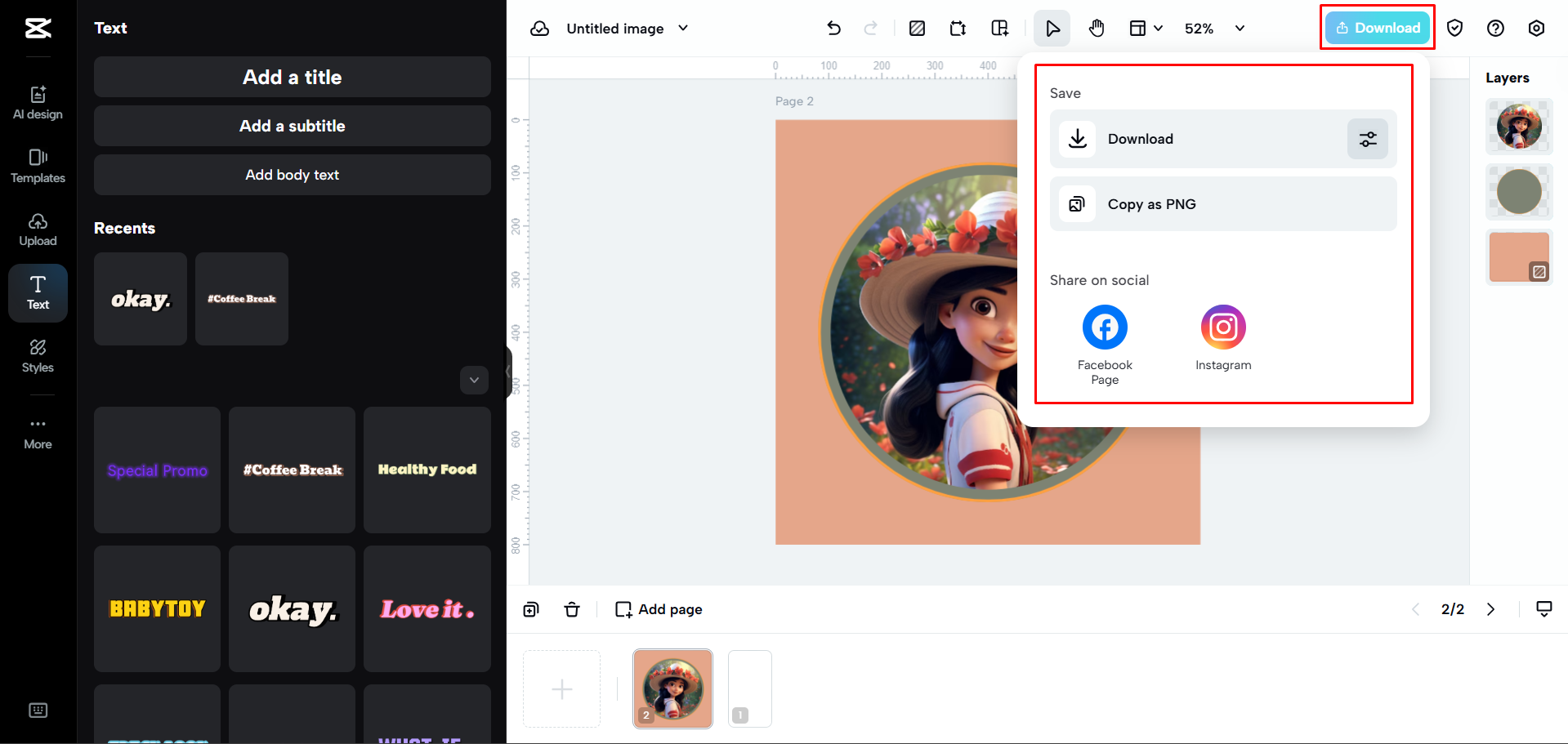The width and height of the screenshot is (1568, 744).
Task: Pick the recent '#Coffee Break' text style
Action: pyautogui.click(x=242, y=299)
